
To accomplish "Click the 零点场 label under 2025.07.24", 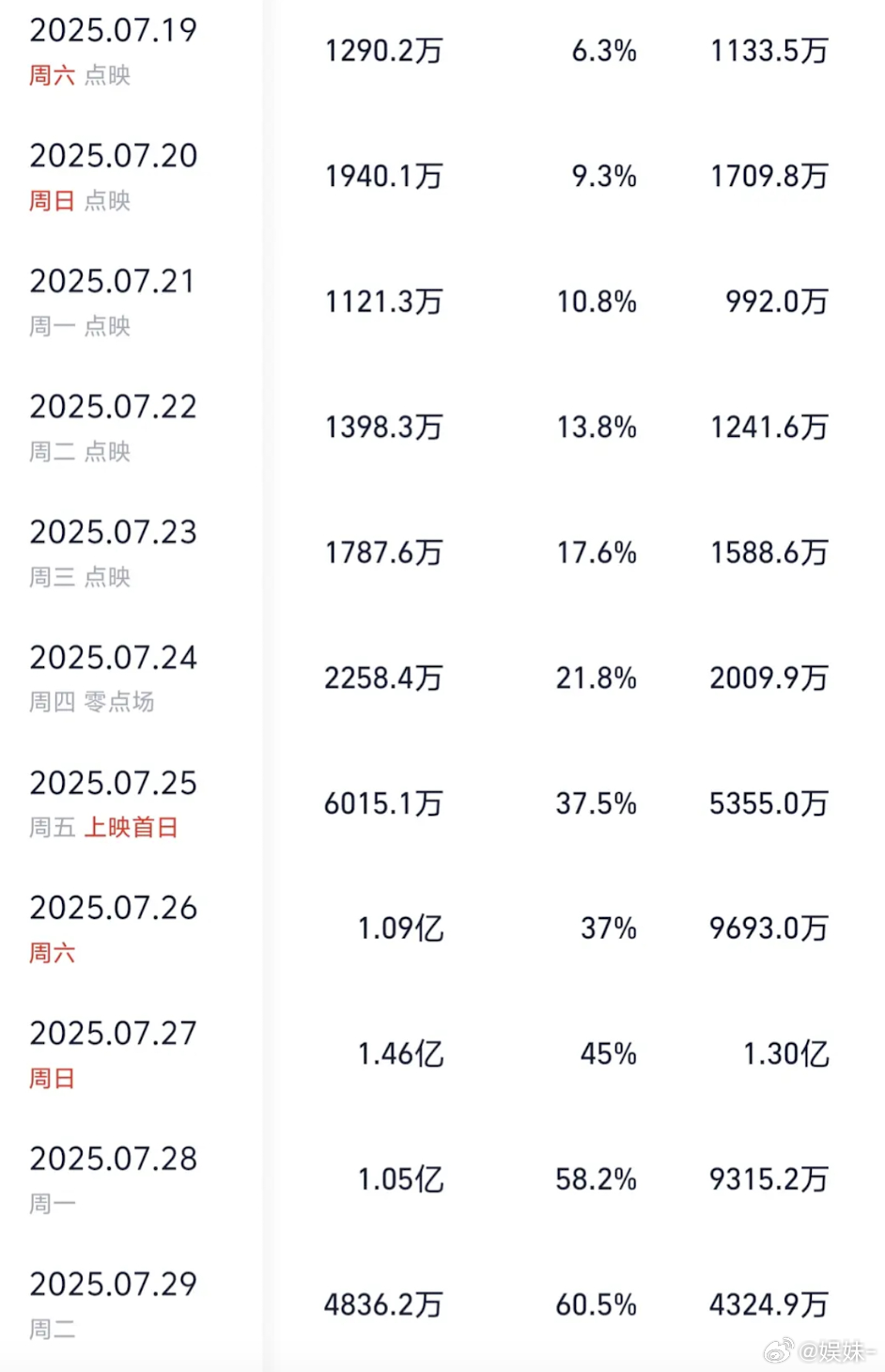I will 119,702.
